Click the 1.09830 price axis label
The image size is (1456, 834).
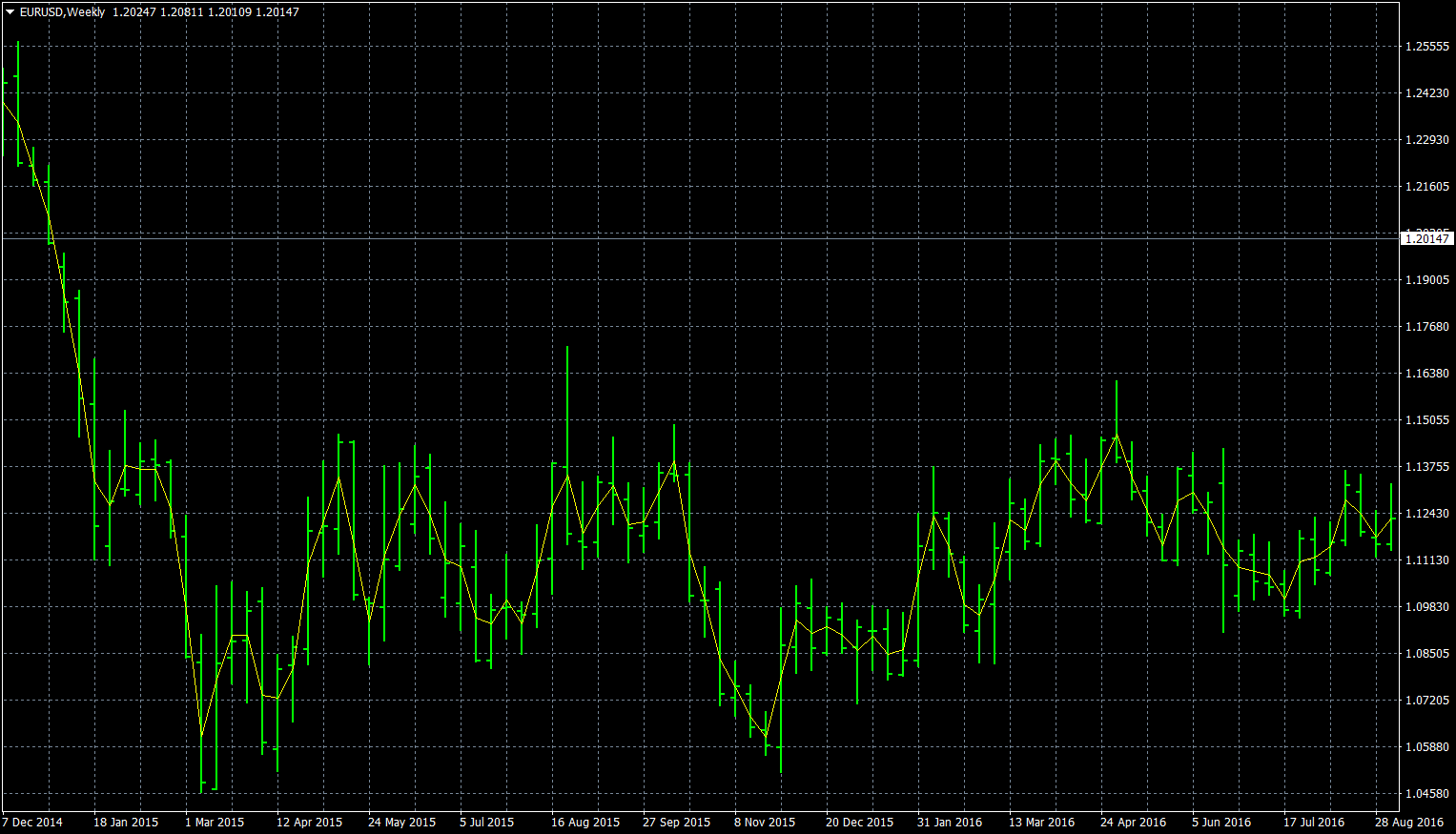(1427, 607)
